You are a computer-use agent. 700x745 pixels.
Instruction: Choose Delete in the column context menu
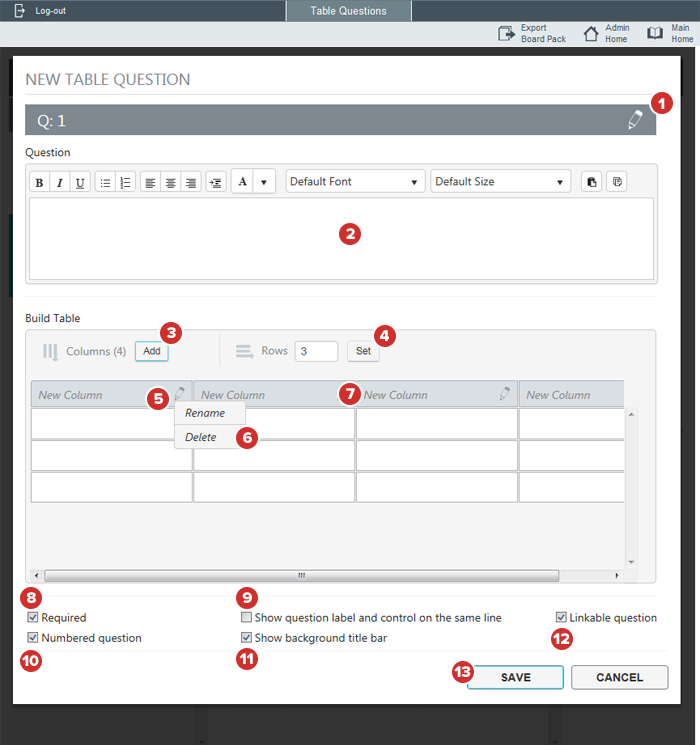point(201,437)
